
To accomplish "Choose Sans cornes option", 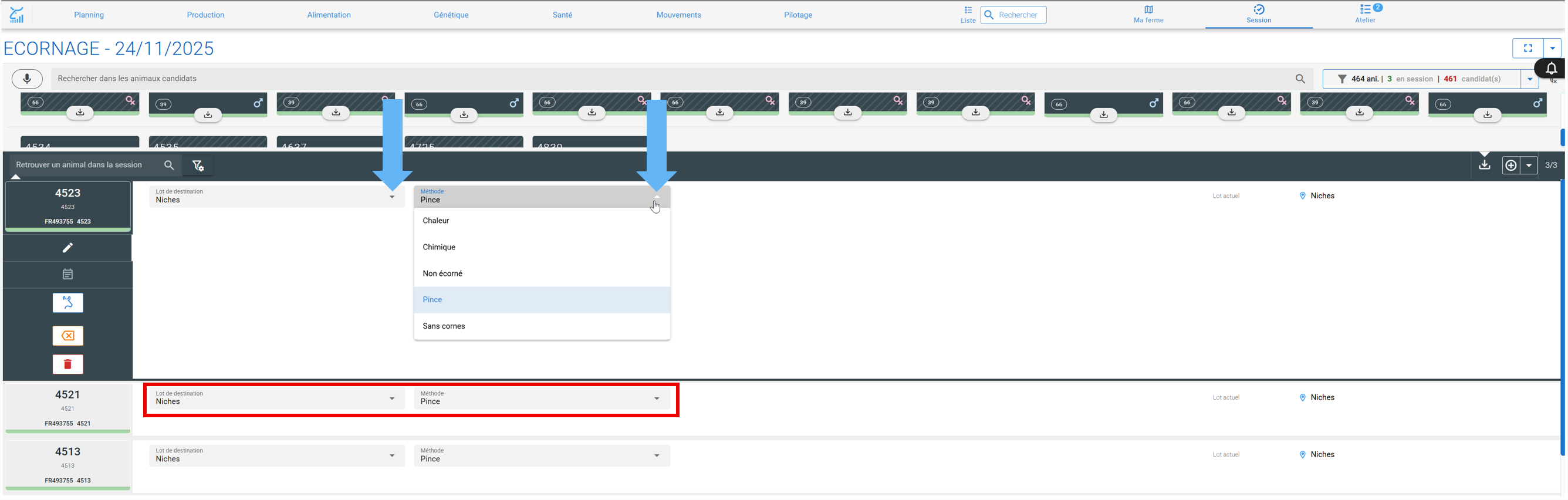I will (x=542, y=326).
